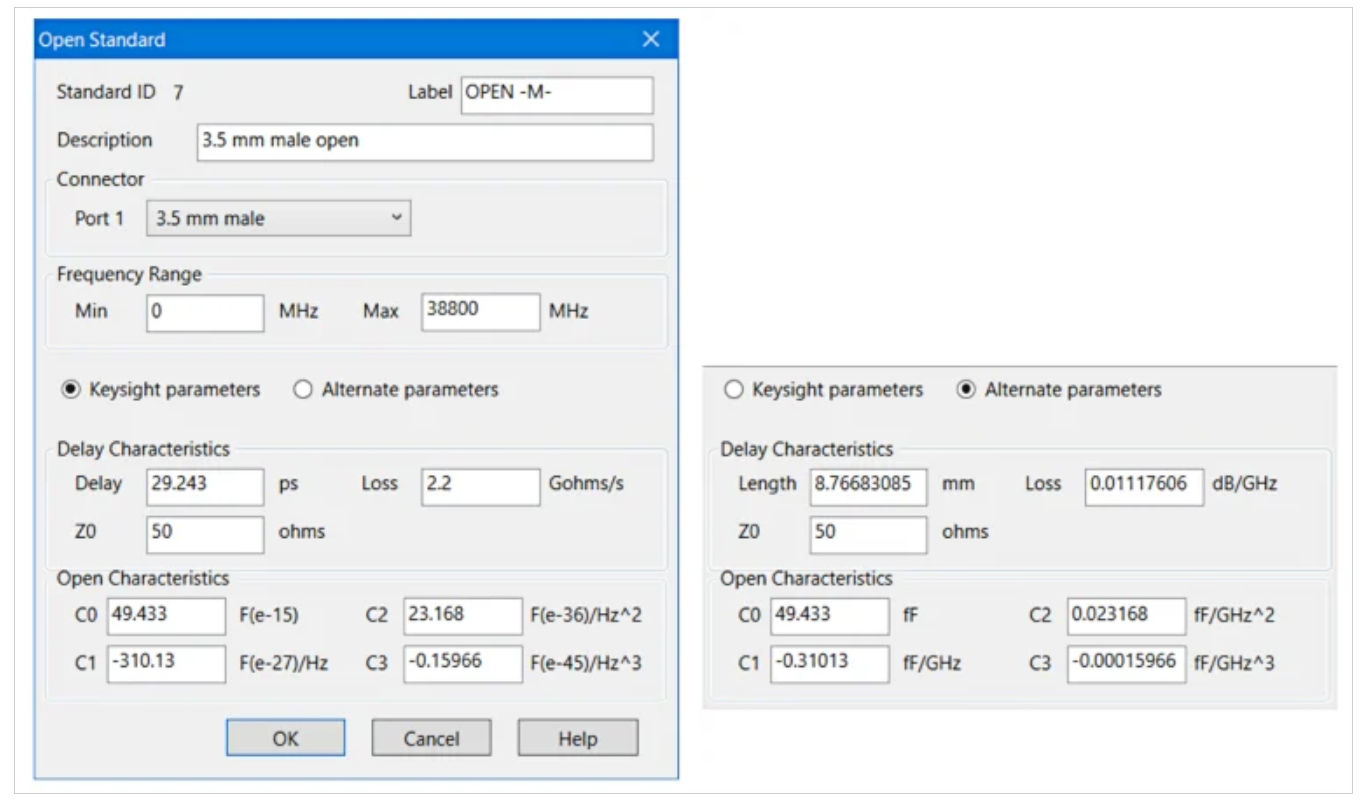
Task: Click the Delay field showing 29.243
Action: point(205,485)
